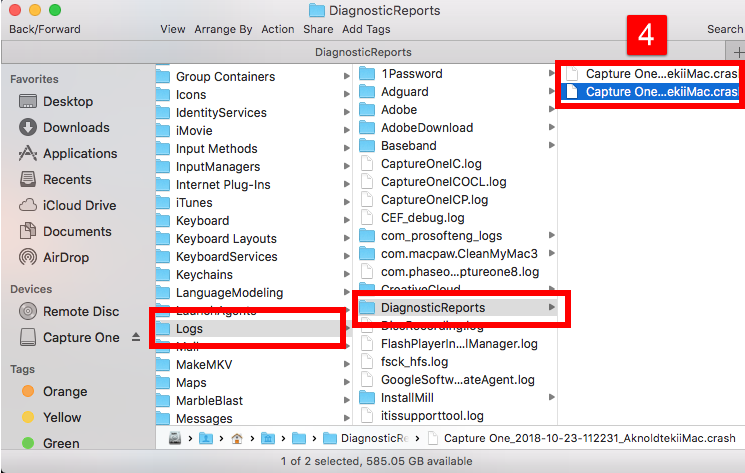Select the Keychains folder

coord(203,275)
